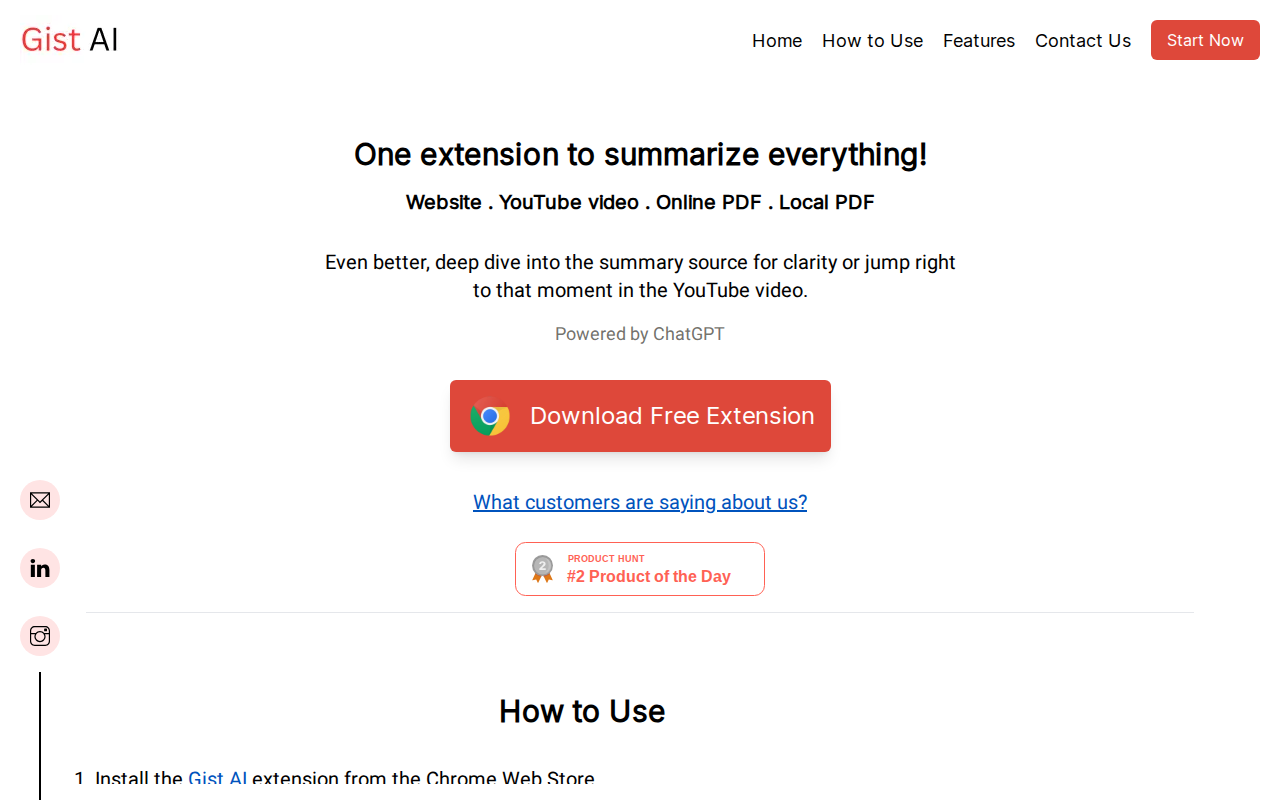Select Features in the navigation bar
Image resolution: width=1280 pixels, height=800 pixels.
pyautogui.click(x=978, y=40)
